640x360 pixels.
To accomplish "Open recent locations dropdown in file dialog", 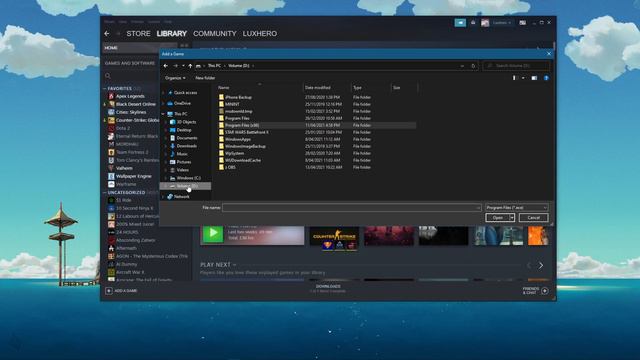I will tap(183, 66).
